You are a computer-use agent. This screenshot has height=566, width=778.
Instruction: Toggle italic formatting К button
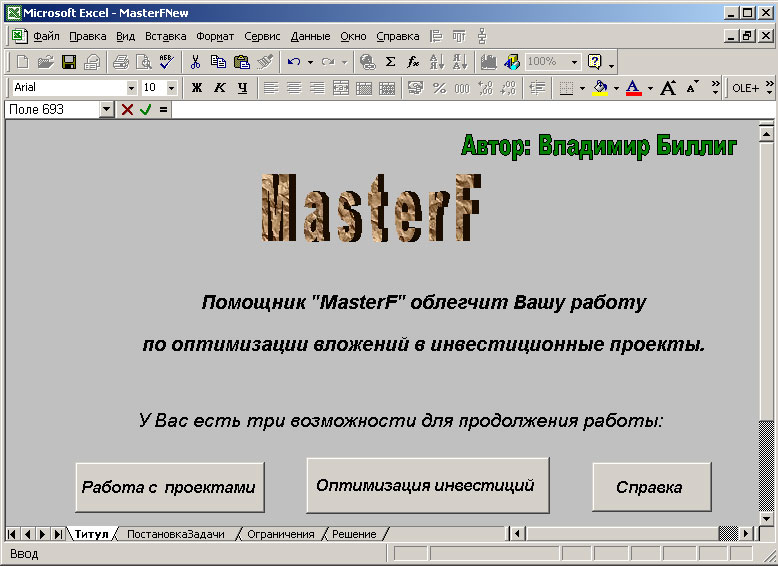[220, 88]
